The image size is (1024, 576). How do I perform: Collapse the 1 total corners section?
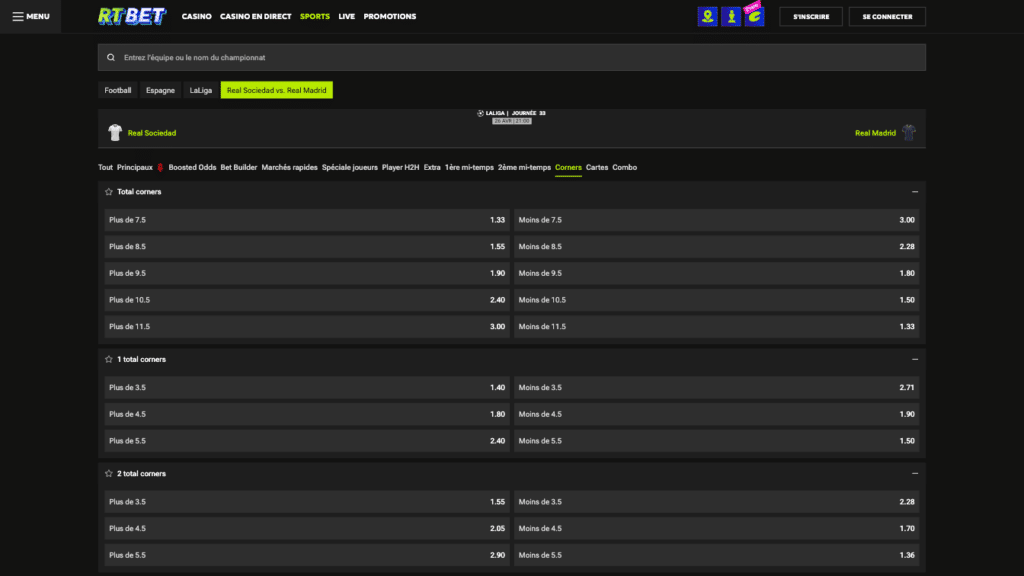pyautogui.click(x=915, y=359)
